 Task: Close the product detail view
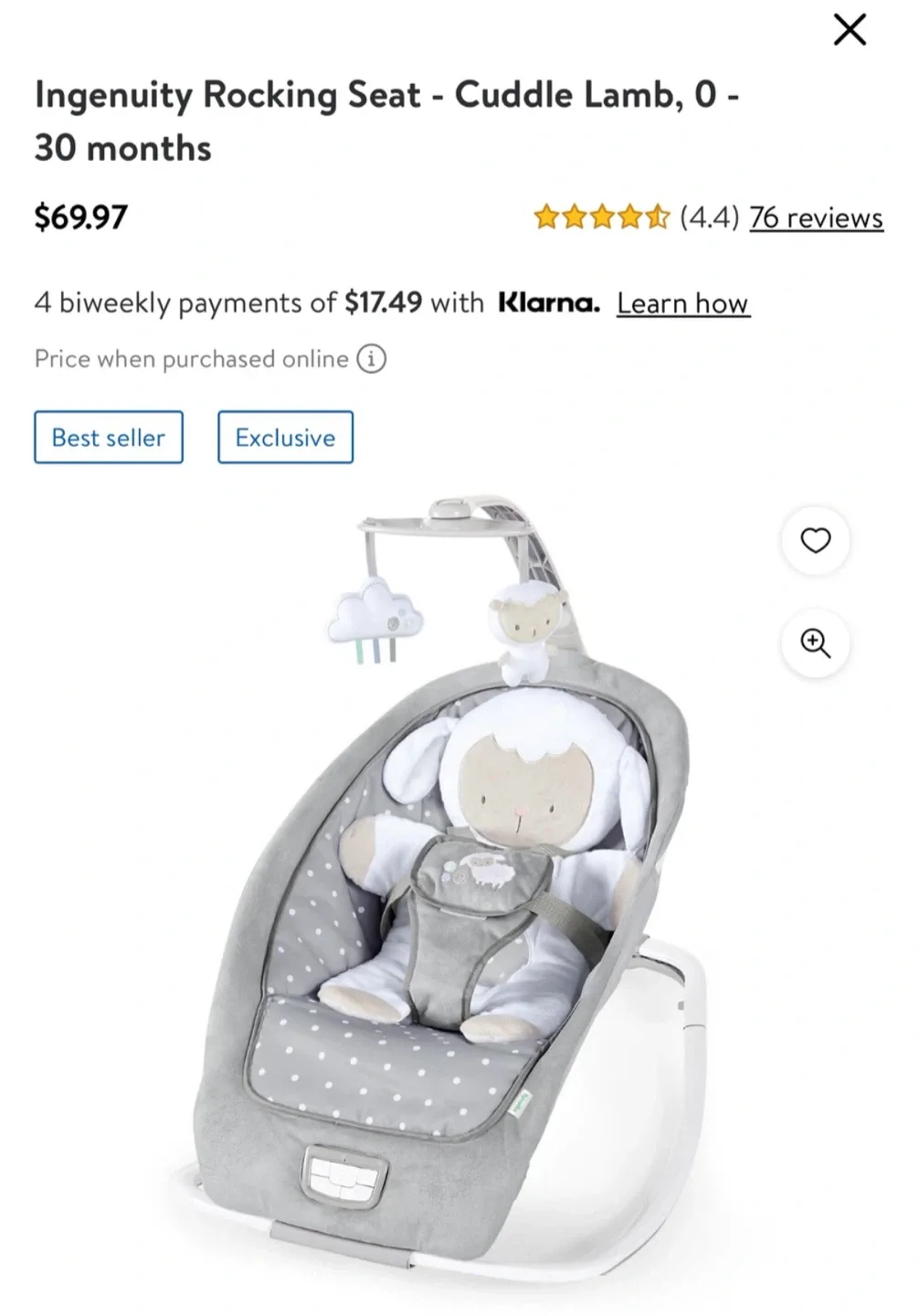[850, 30]
